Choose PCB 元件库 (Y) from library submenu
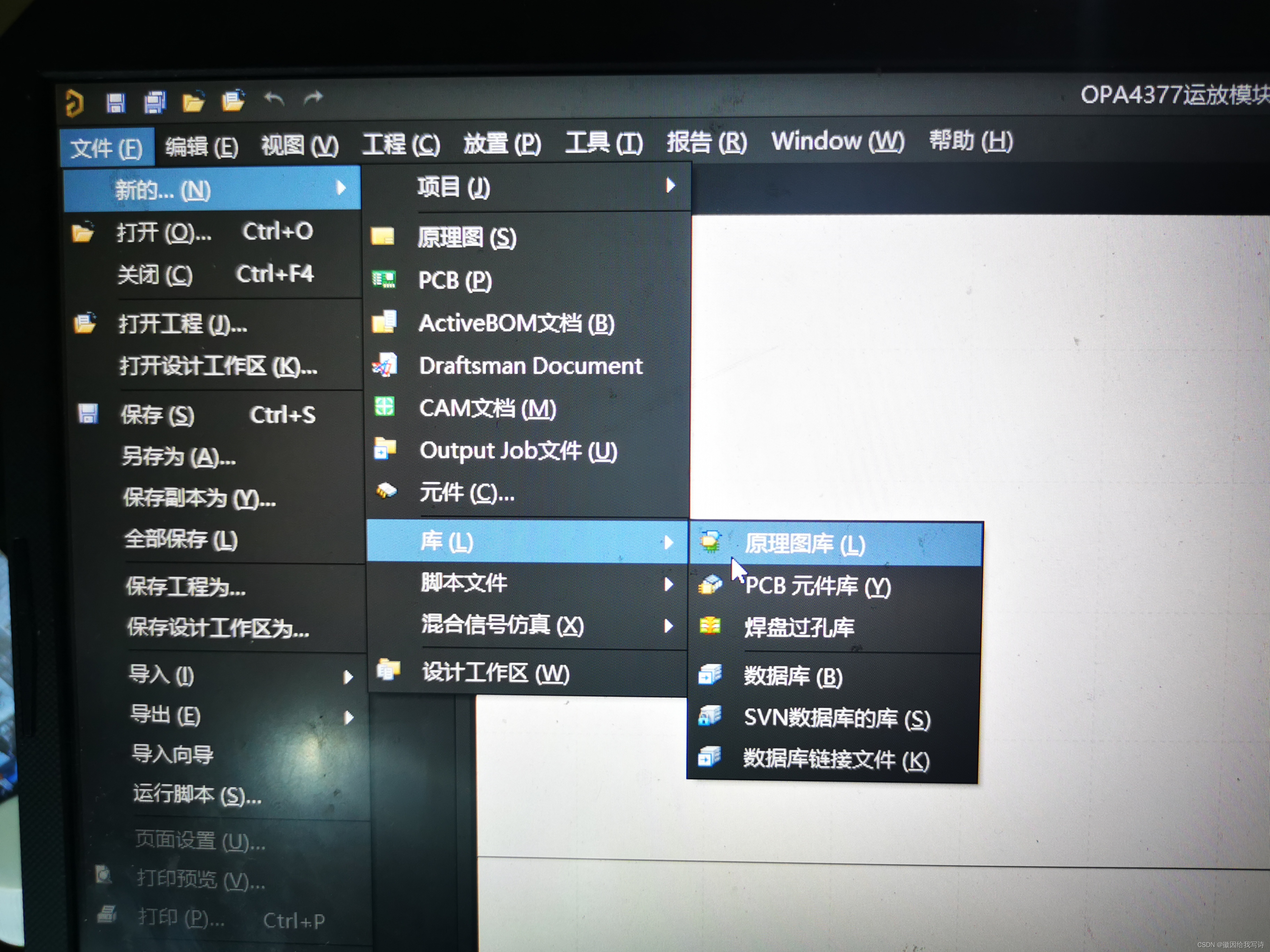1270x952 pixels. (x=817, y=586)
